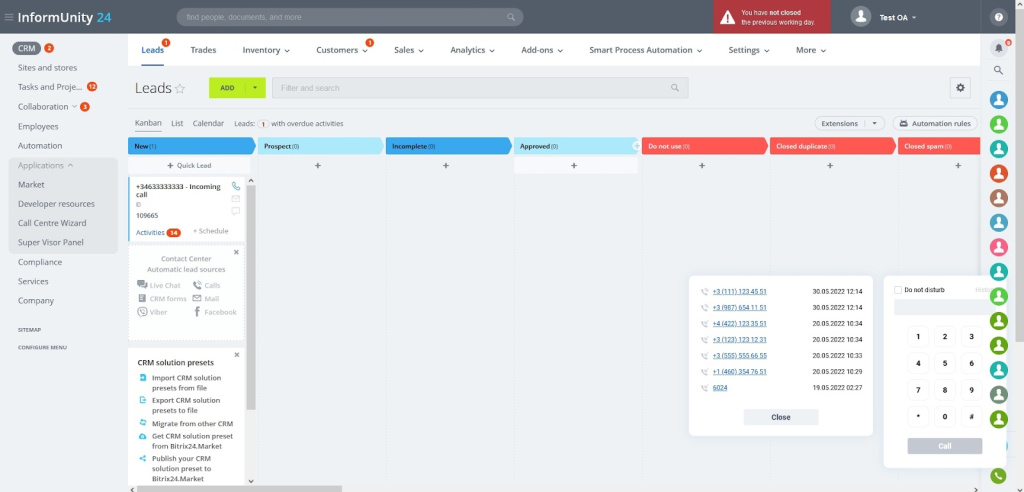1024x492 pixels.
Task: Click the phone icon on the lead card
Action: click(236, 186)
